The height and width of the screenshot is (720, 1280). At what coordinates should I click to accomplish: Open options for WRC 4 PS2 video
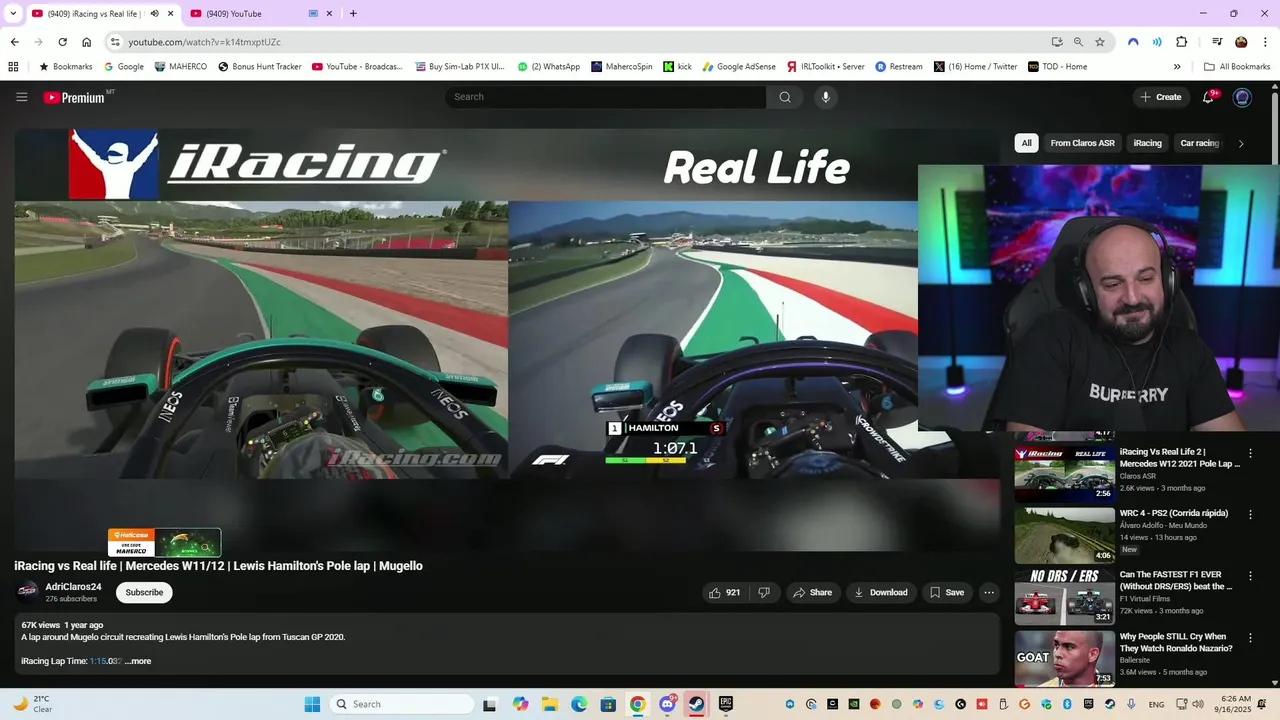click(x=1250, y=514)
